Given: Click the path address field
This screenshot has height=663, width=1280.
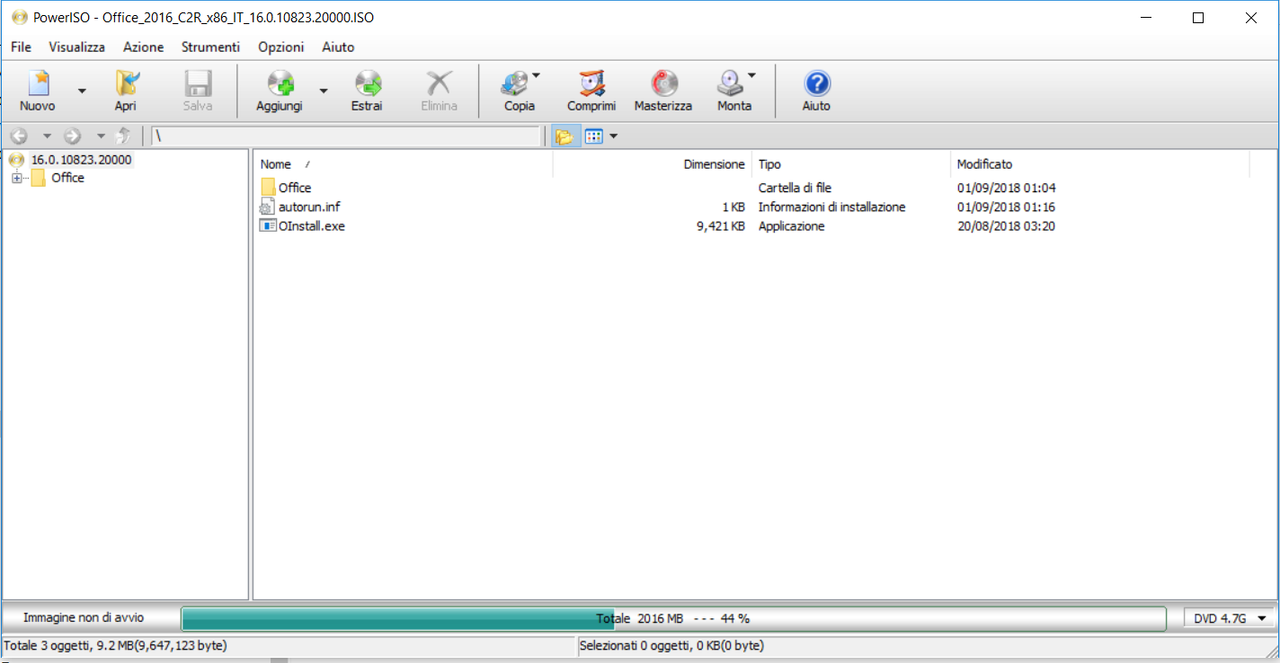Looking at the screenshot, I should (x=346, y=136).
